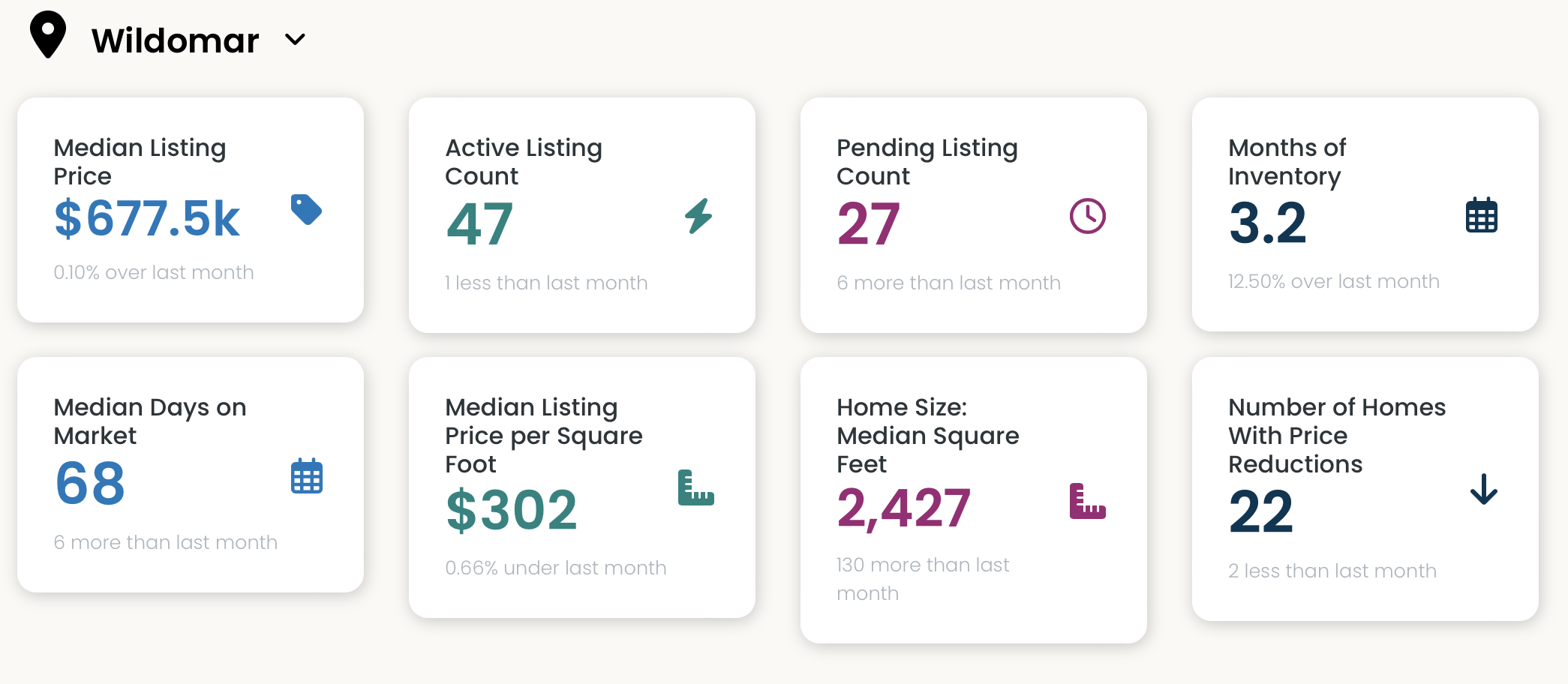Select the 47 active listing count value

point(480,224)
